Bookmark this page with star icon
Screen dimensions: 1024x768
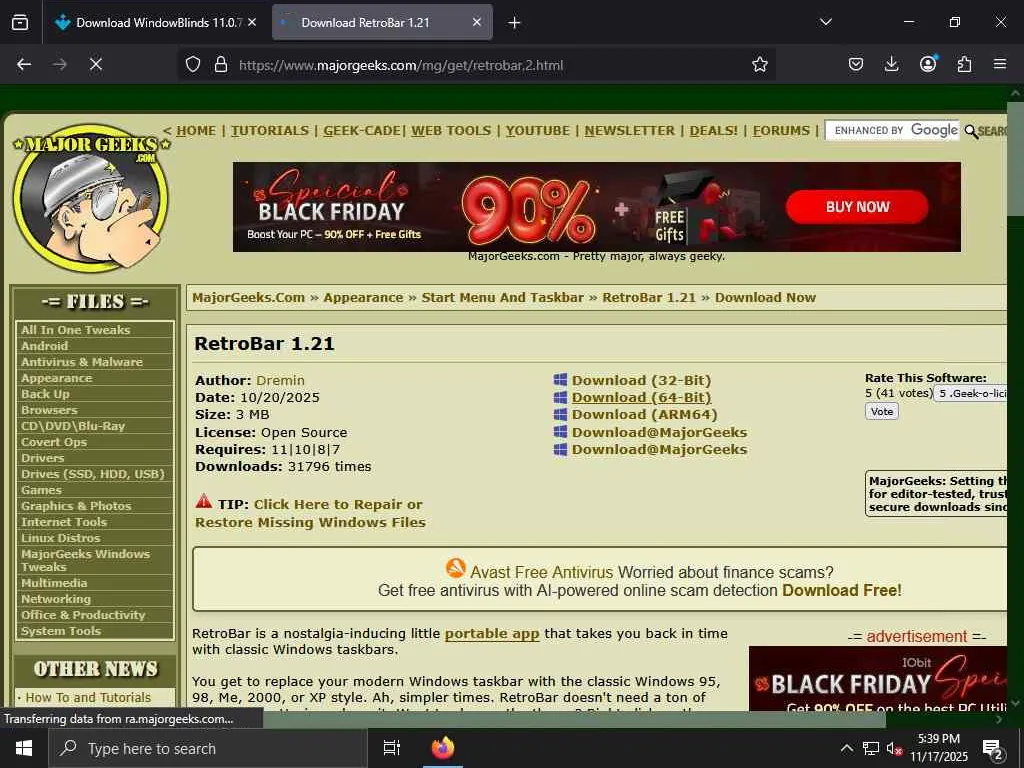[760, 64]
